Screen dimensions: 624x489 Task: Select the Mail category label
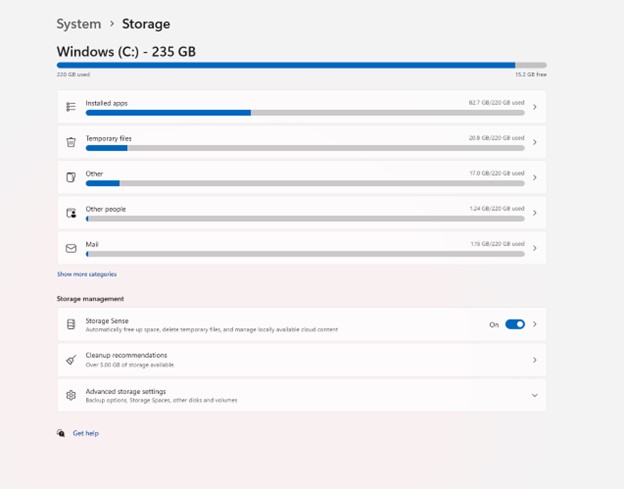tap(92, 244)
